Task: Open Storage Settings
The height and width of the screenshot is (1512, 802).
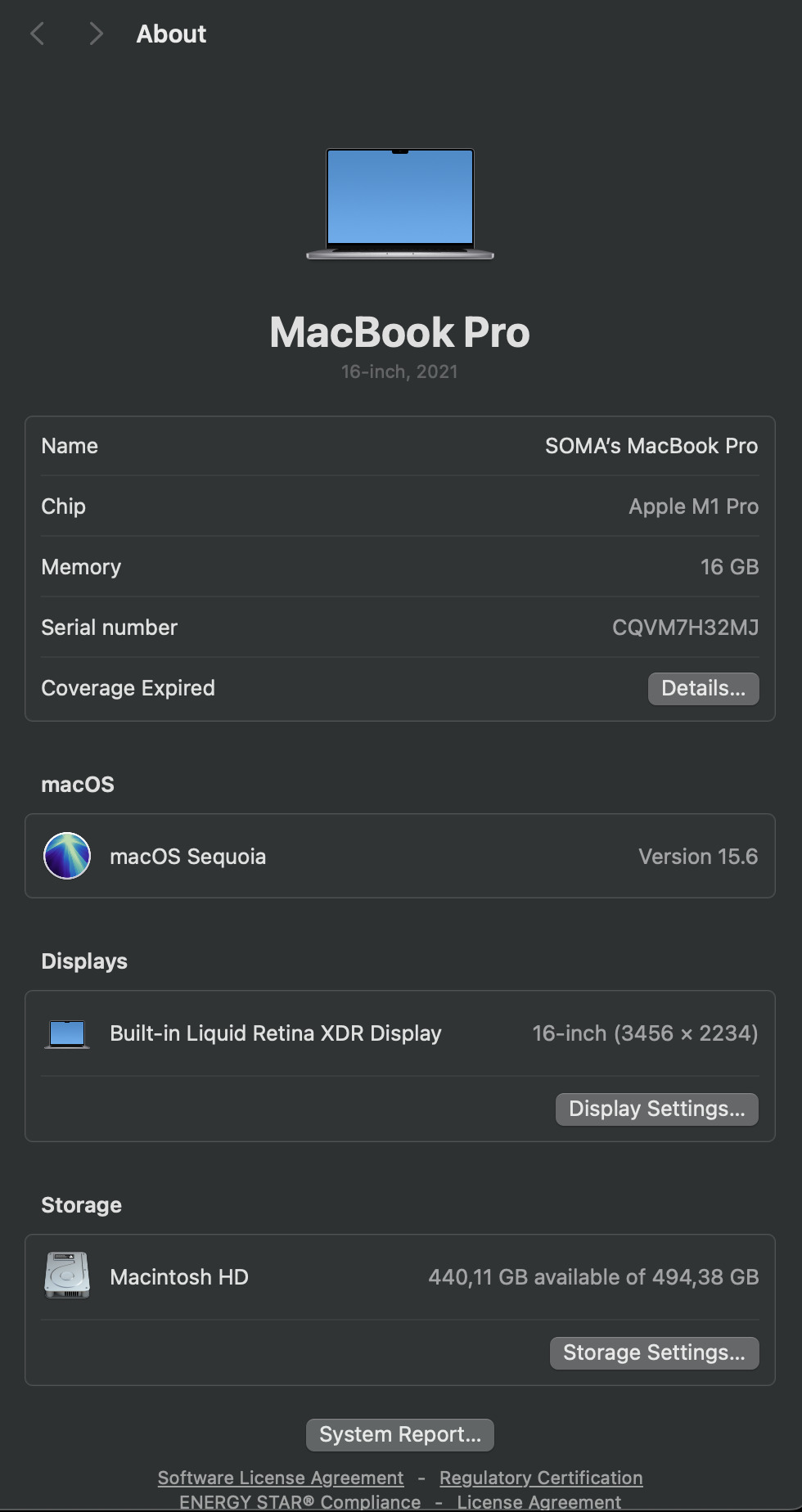Action: click(x=654, y=1352)
